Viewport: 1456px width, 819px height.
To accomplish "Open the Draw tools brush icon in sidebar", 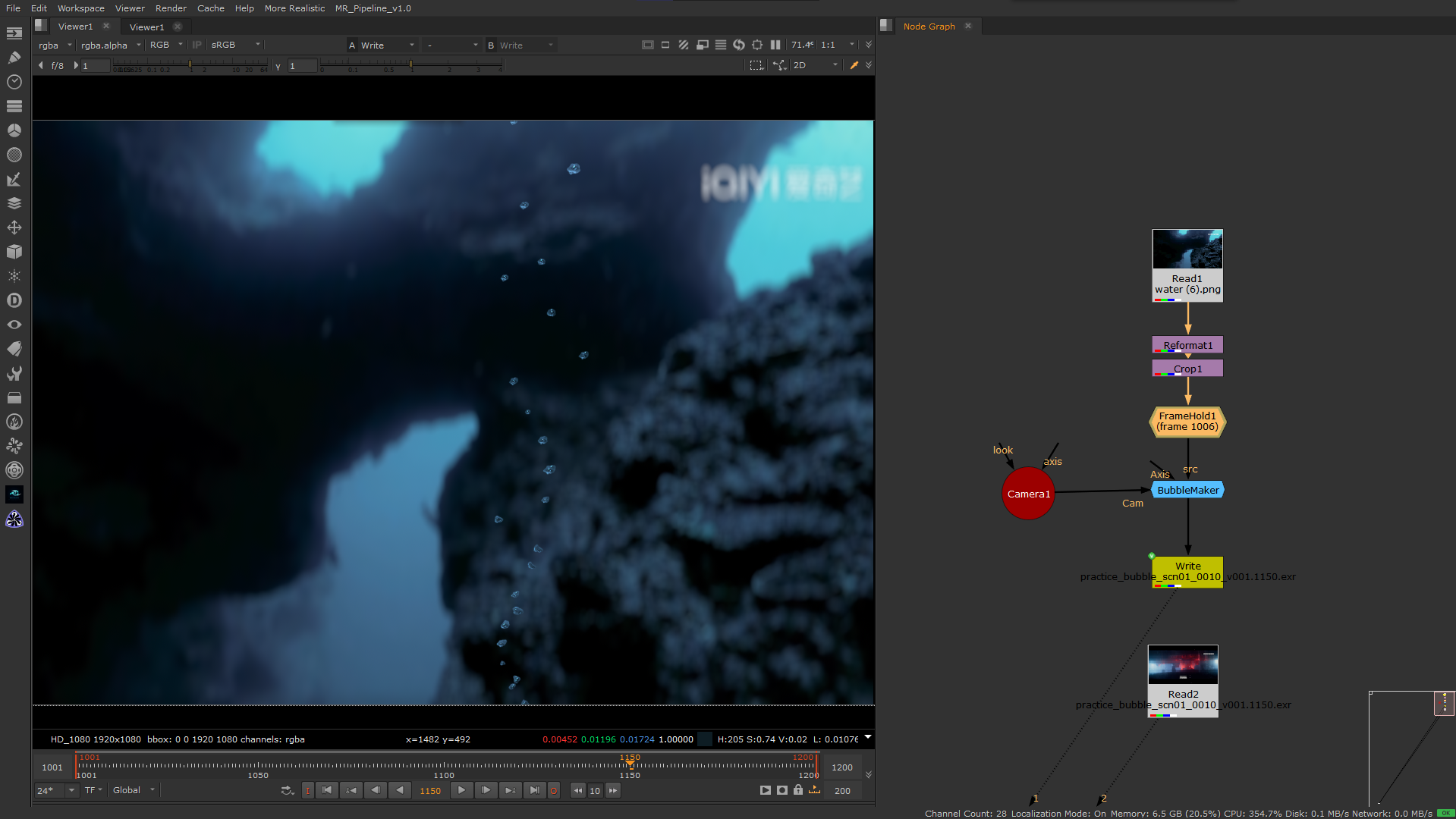I will coord(14,58).
